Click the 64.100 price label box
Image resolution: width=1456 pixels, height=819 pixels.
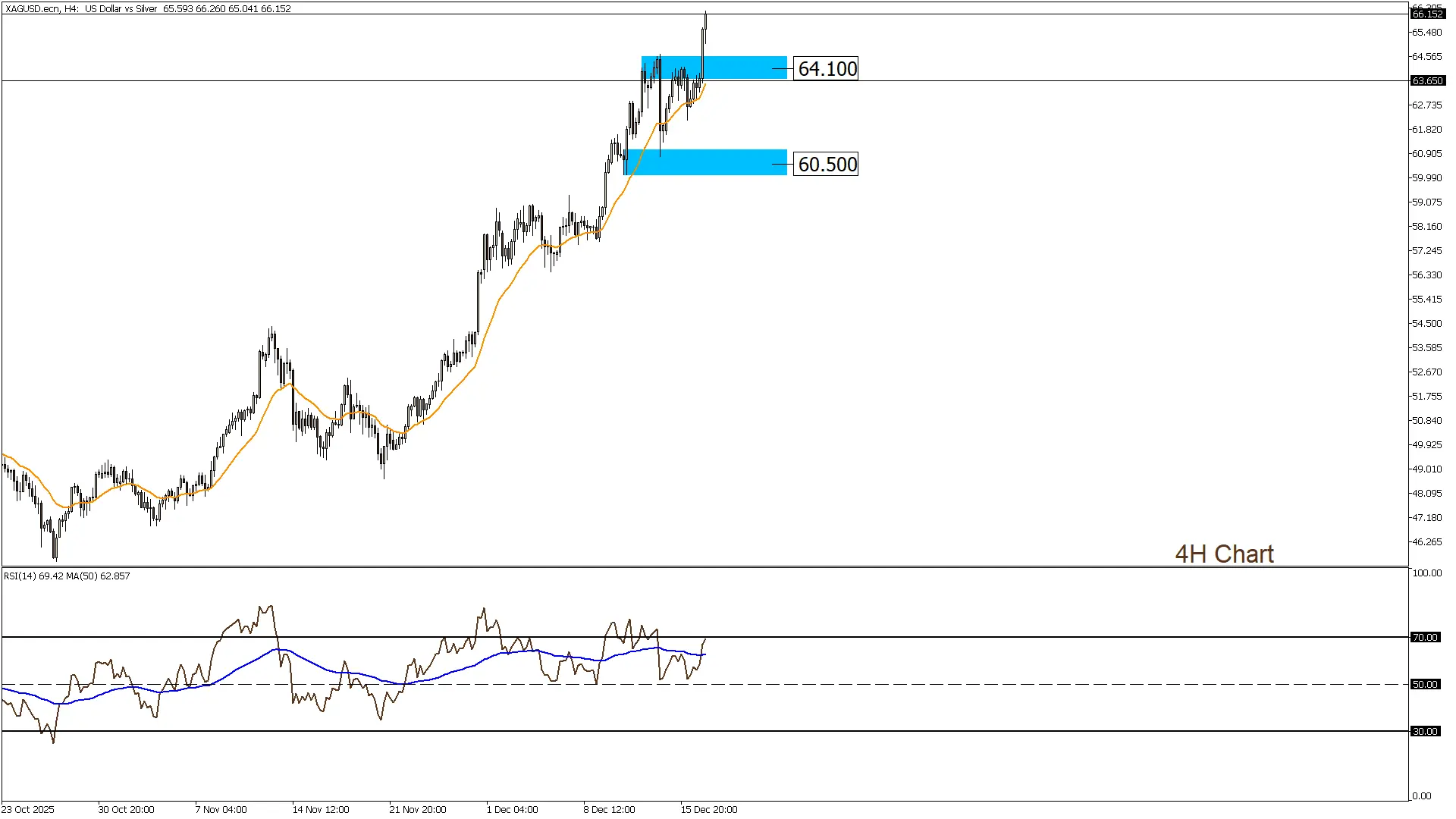coord(827,69)
